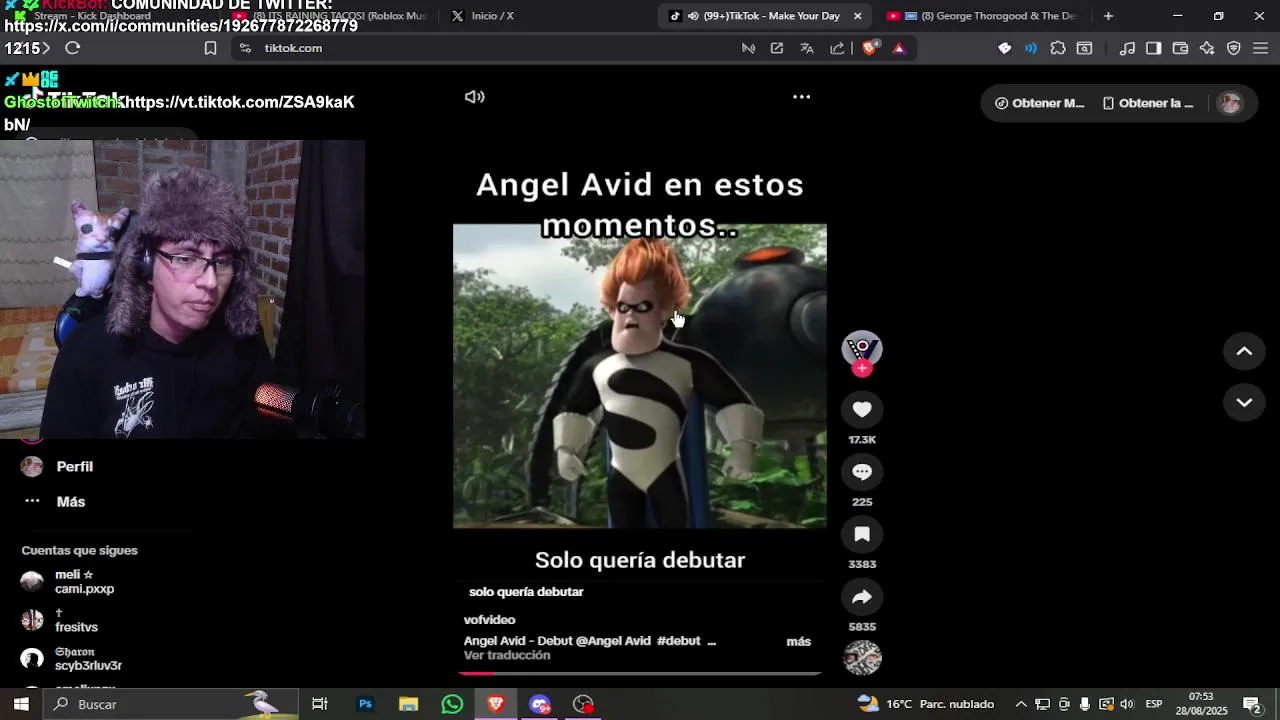1280x720 pixels.
Task: Mute the TikTok video with the speaker icon
Action: (x=475, y=97)
